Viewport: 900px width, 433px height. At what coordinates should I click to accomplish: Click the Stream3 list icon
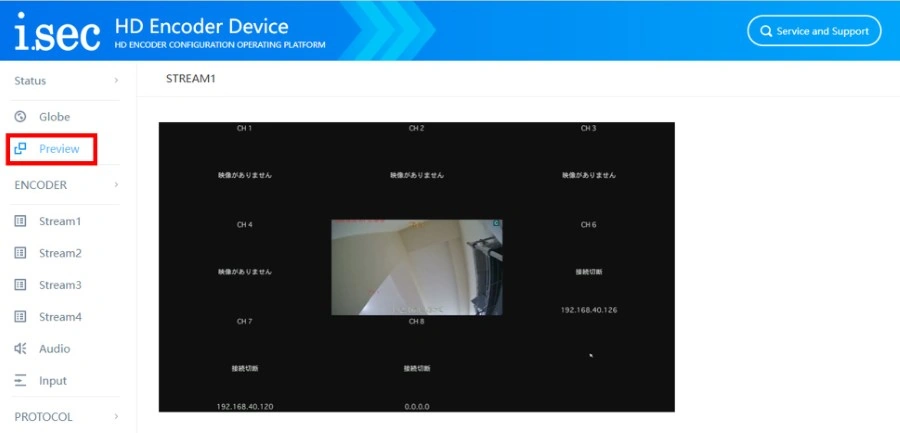coord(20,285)
